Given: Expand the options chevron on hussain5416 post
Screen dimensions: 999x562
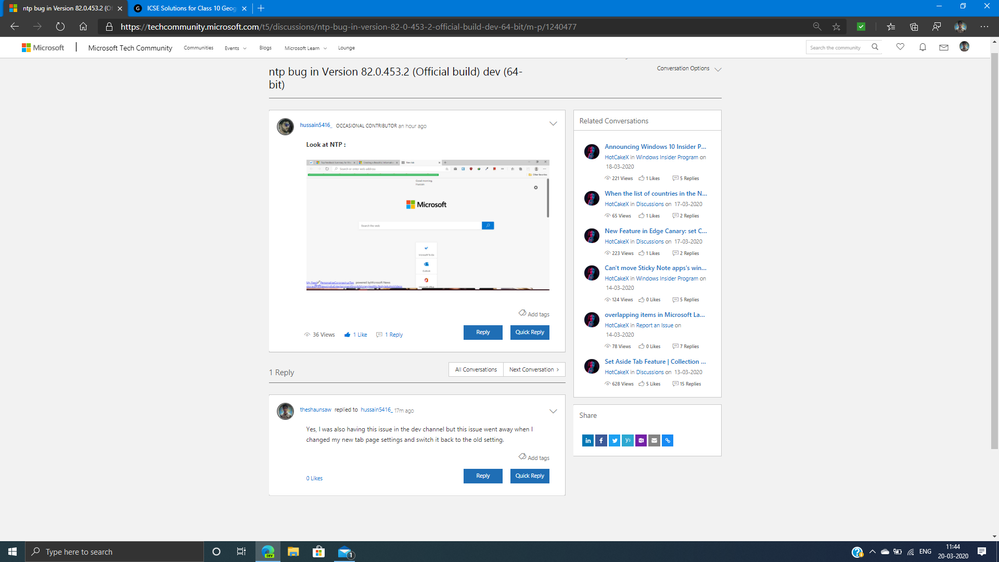Looking at the screenshot, I should point(553,124).
